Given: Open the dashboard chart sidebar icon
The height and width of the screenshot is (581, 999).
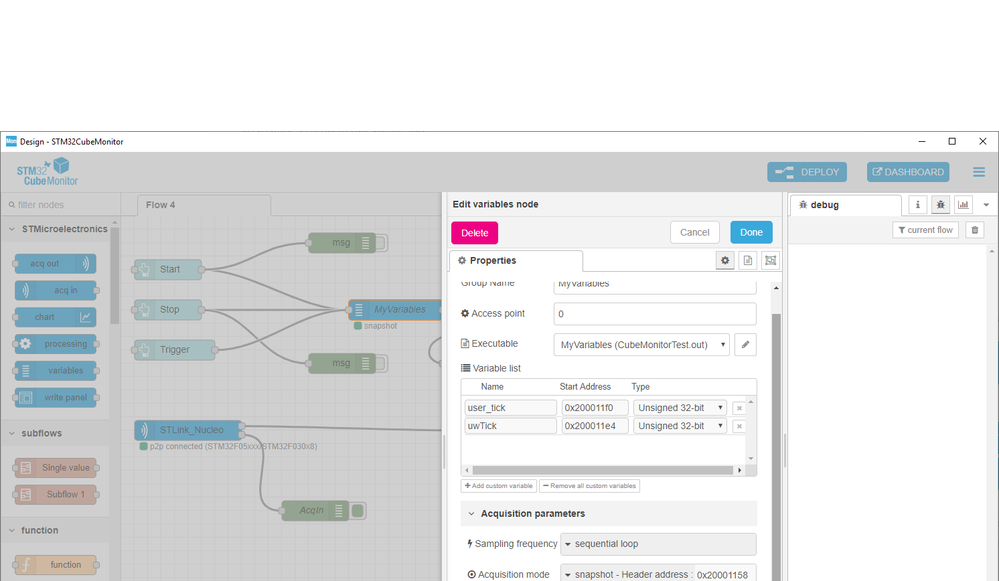Looking at the screenshot, I should pos(963,204).
